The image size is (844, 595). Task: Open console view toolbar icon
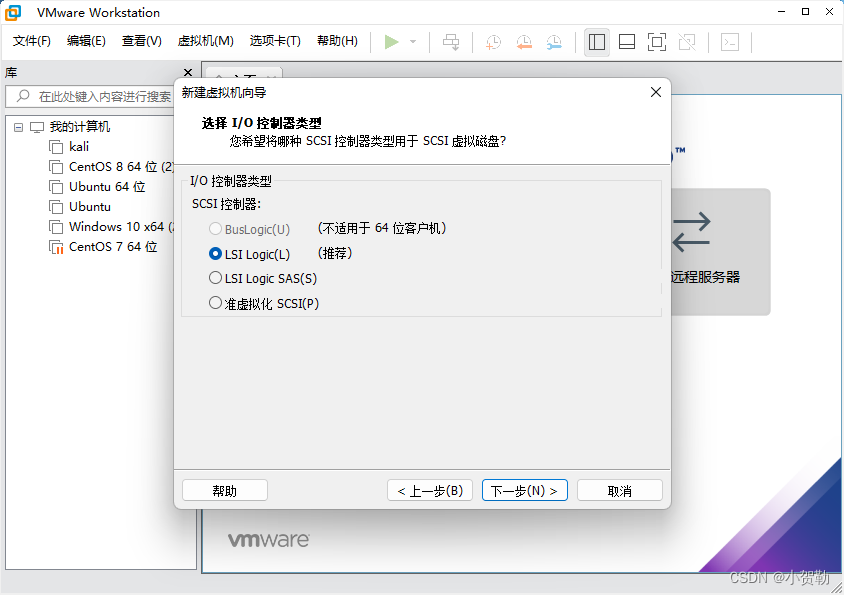[x=730, y=42]
